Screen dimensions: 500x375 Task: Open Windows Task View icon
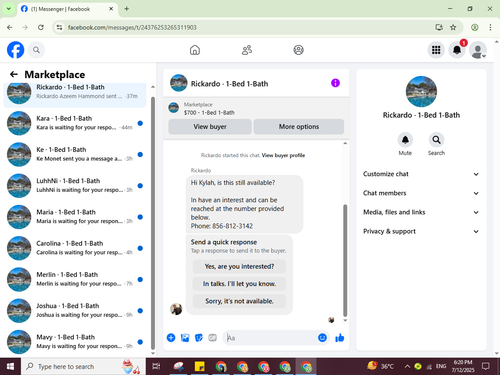(156, 366)
